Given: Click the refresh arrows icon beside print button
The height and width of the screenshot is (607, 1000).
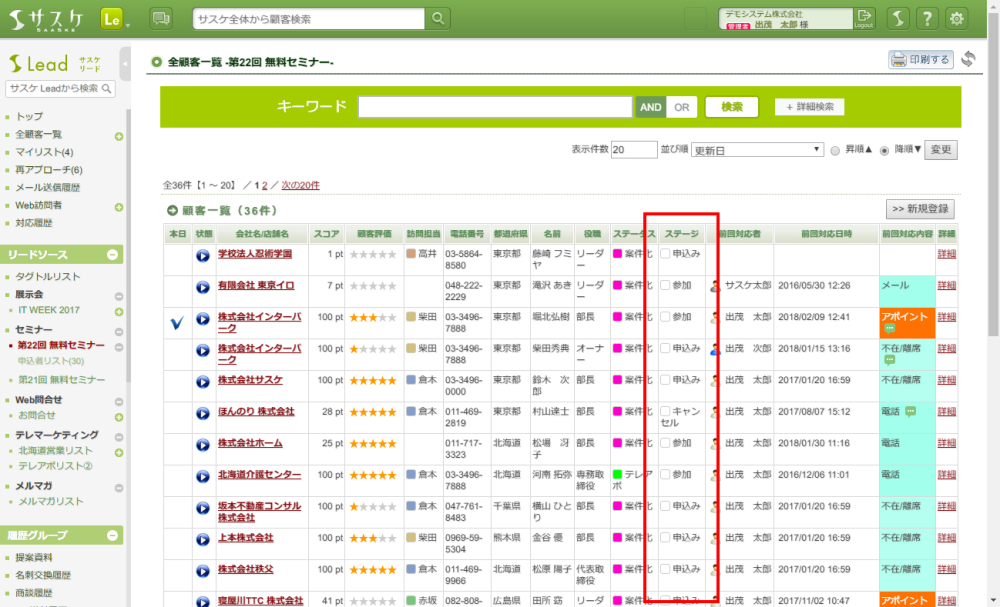Looking at the screenshot, I should tap(968, 60).
